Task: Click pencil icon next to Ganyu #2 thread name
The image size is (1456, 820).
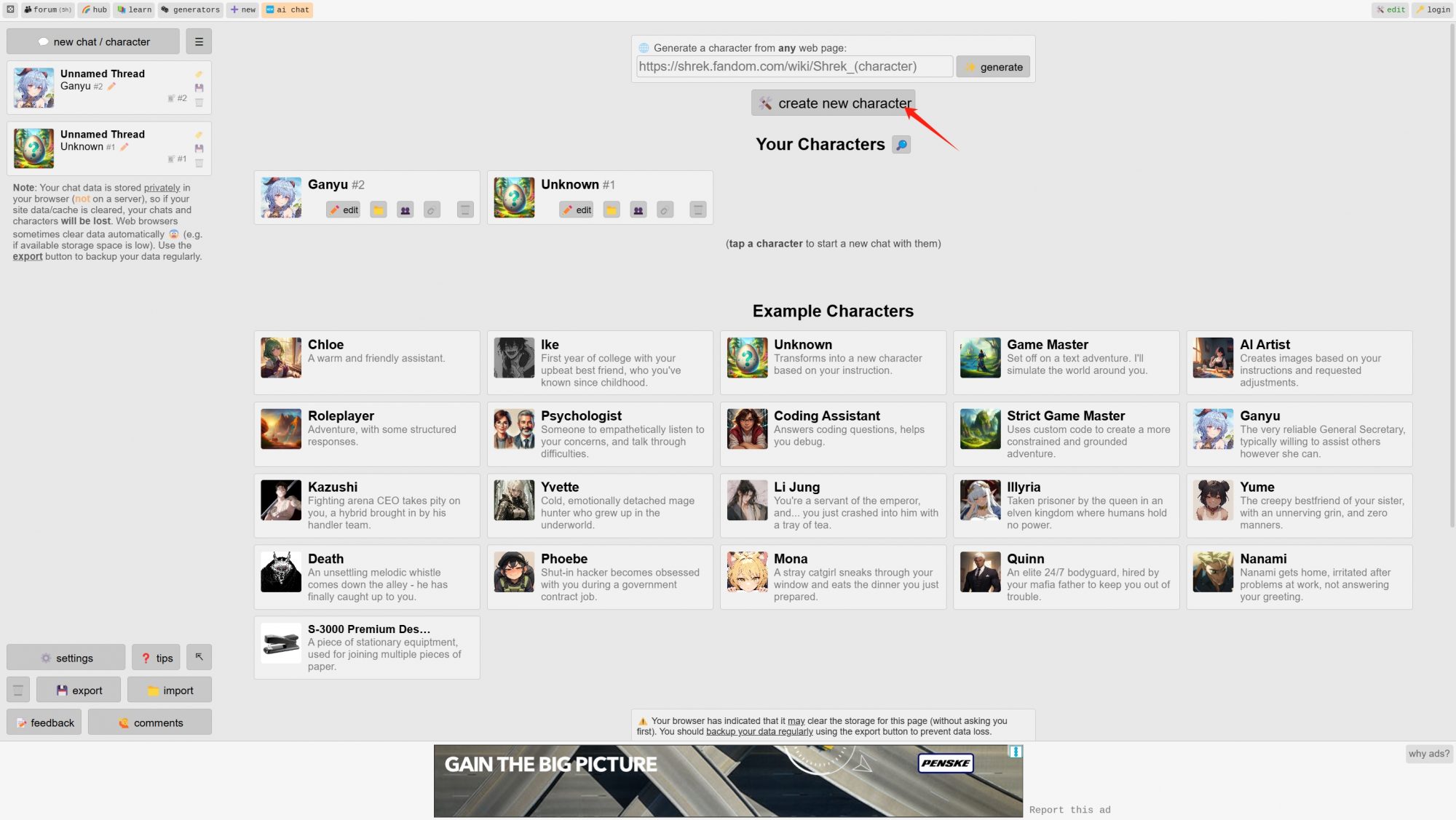Action: pyautogui.click(x=112, y=86)
